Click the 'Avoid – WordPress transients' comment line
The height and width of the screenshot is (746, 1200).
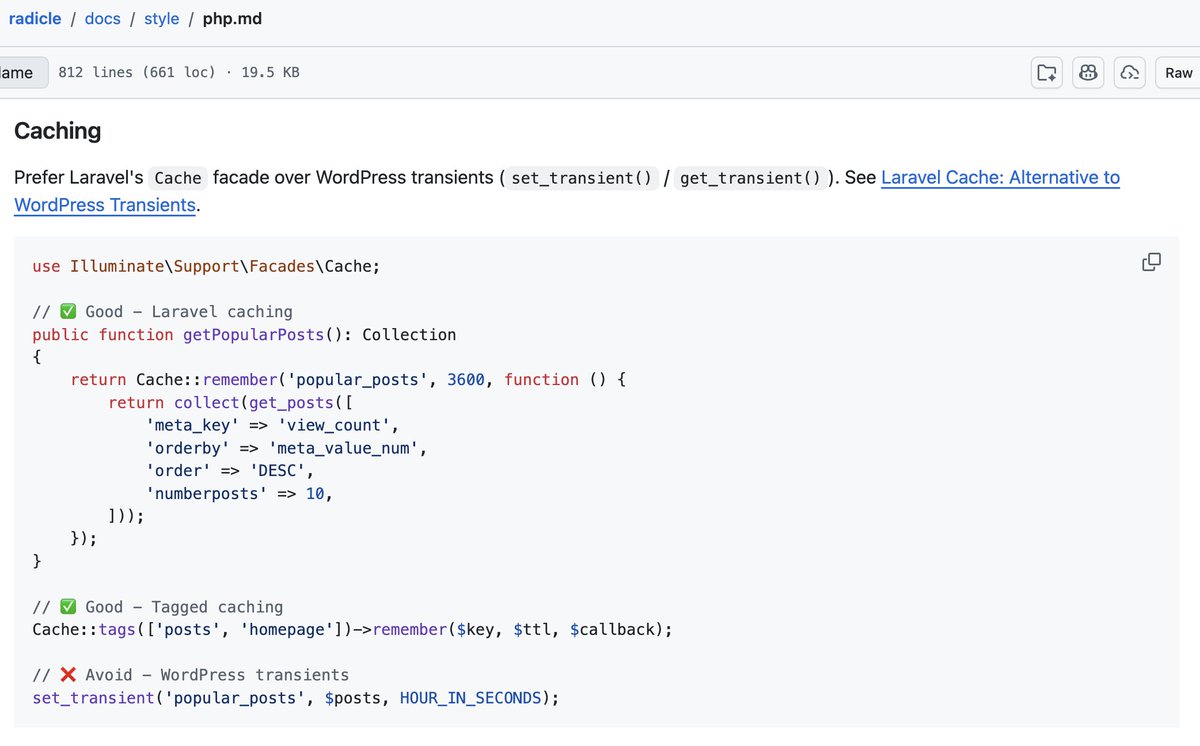click(190, 675)
